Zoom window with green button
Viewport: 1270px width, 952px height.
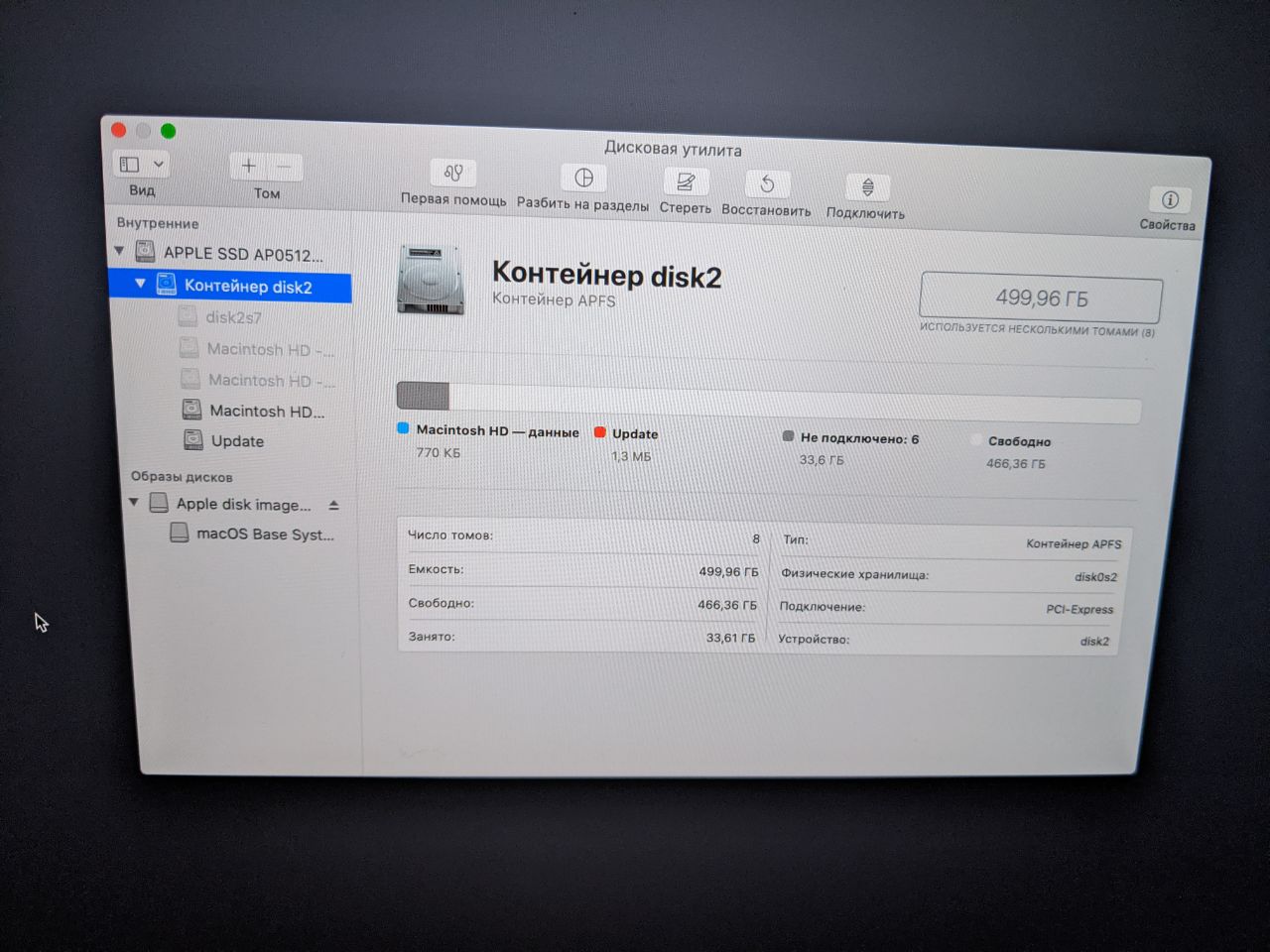click(x=169, y=131)
